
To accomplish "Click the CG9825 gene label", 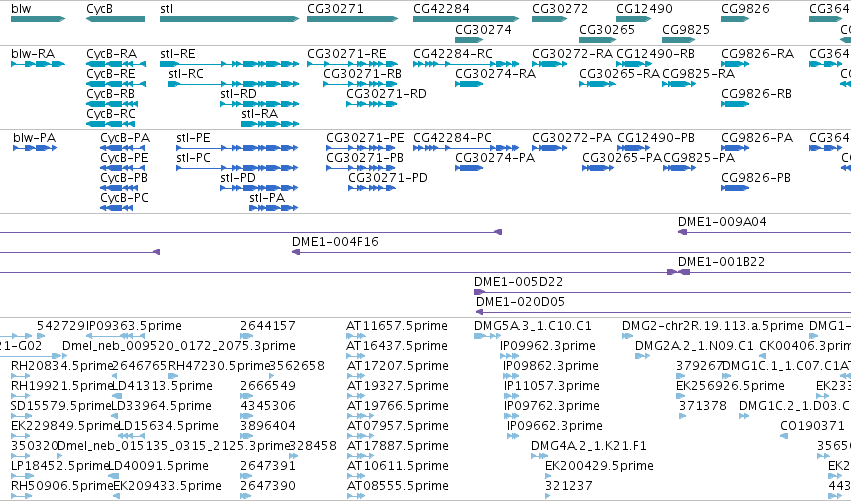I will [x=686, y=29].
